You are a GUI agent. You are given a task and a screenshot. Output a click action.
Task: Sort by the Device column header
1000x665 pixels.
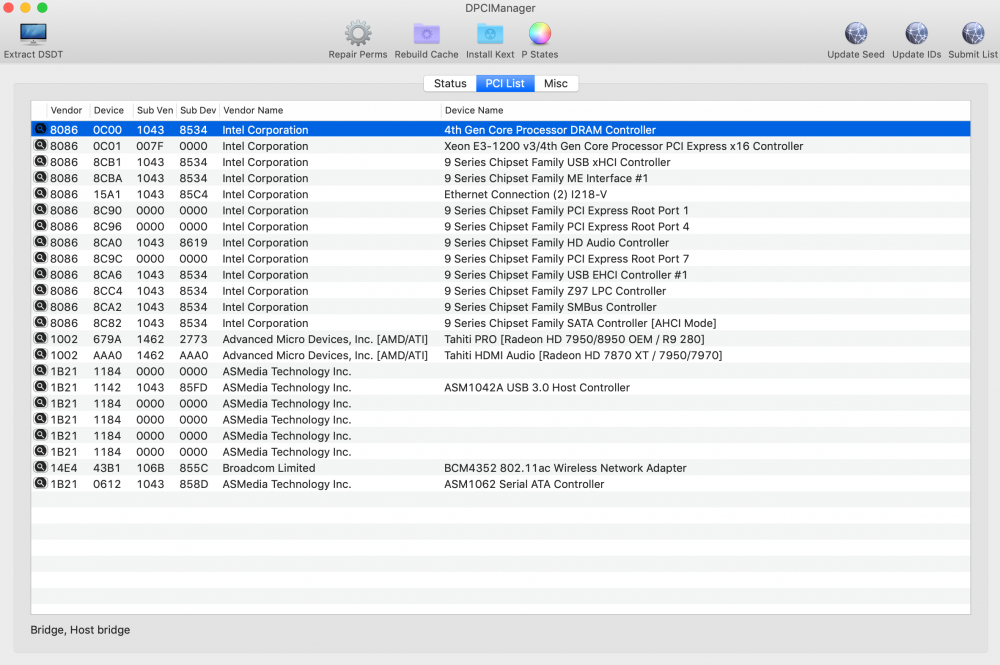click(x=109, y=110)
